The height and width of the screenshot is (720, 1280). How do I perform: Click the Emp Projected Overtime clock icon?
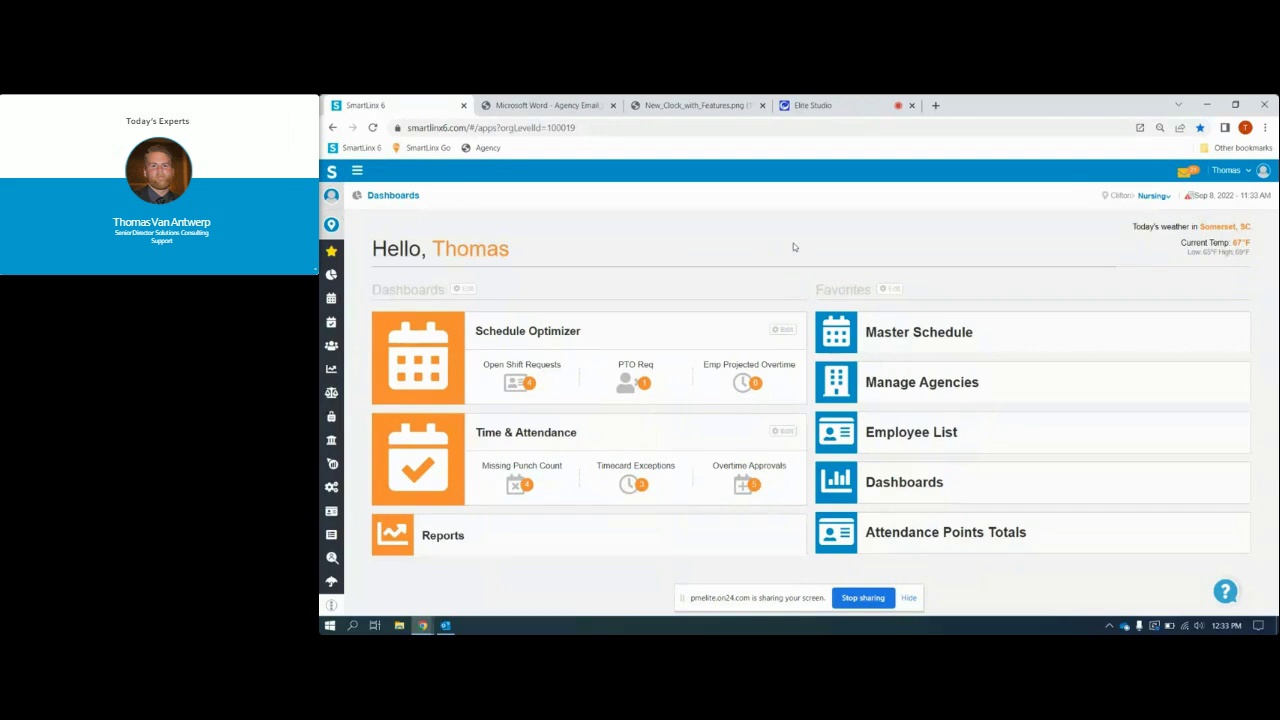747,383
